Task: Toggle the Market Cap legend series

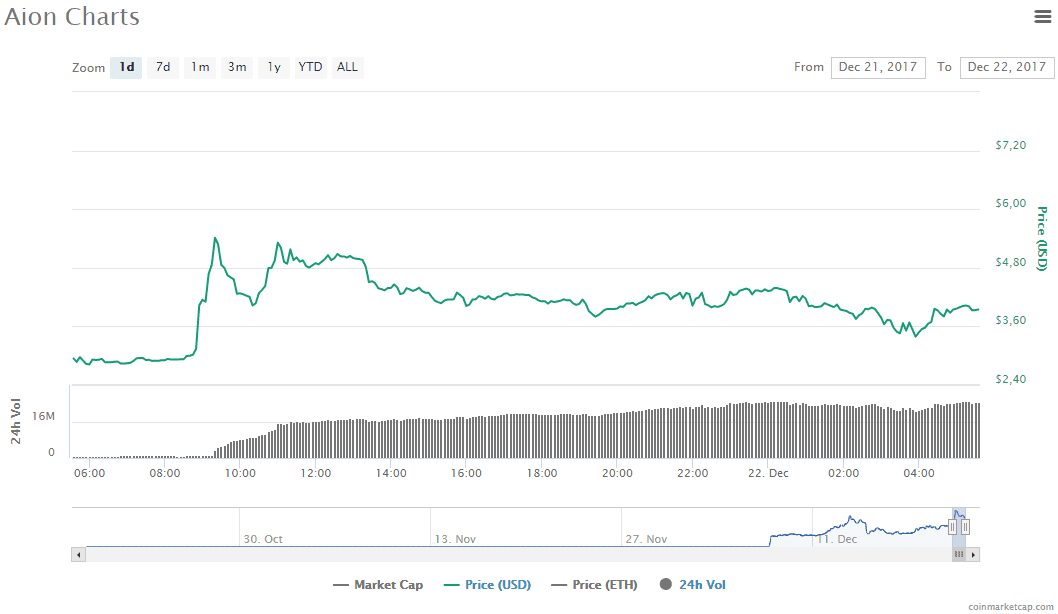Action: click(x=378, y=585)
